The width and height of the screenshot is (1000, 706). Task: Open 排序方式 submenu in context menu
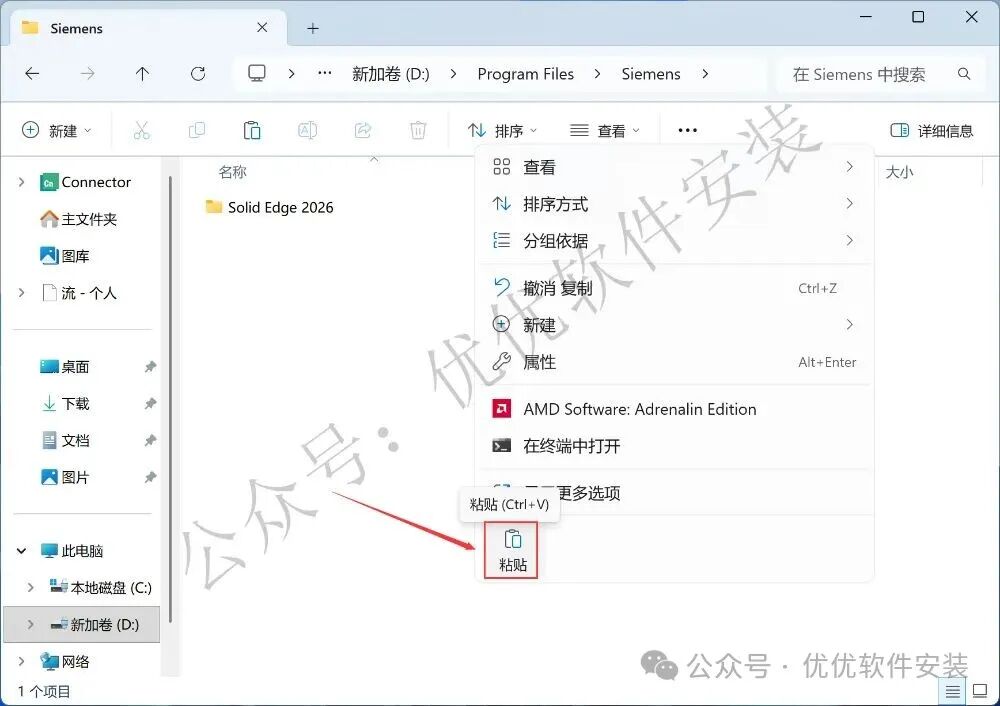674,204
